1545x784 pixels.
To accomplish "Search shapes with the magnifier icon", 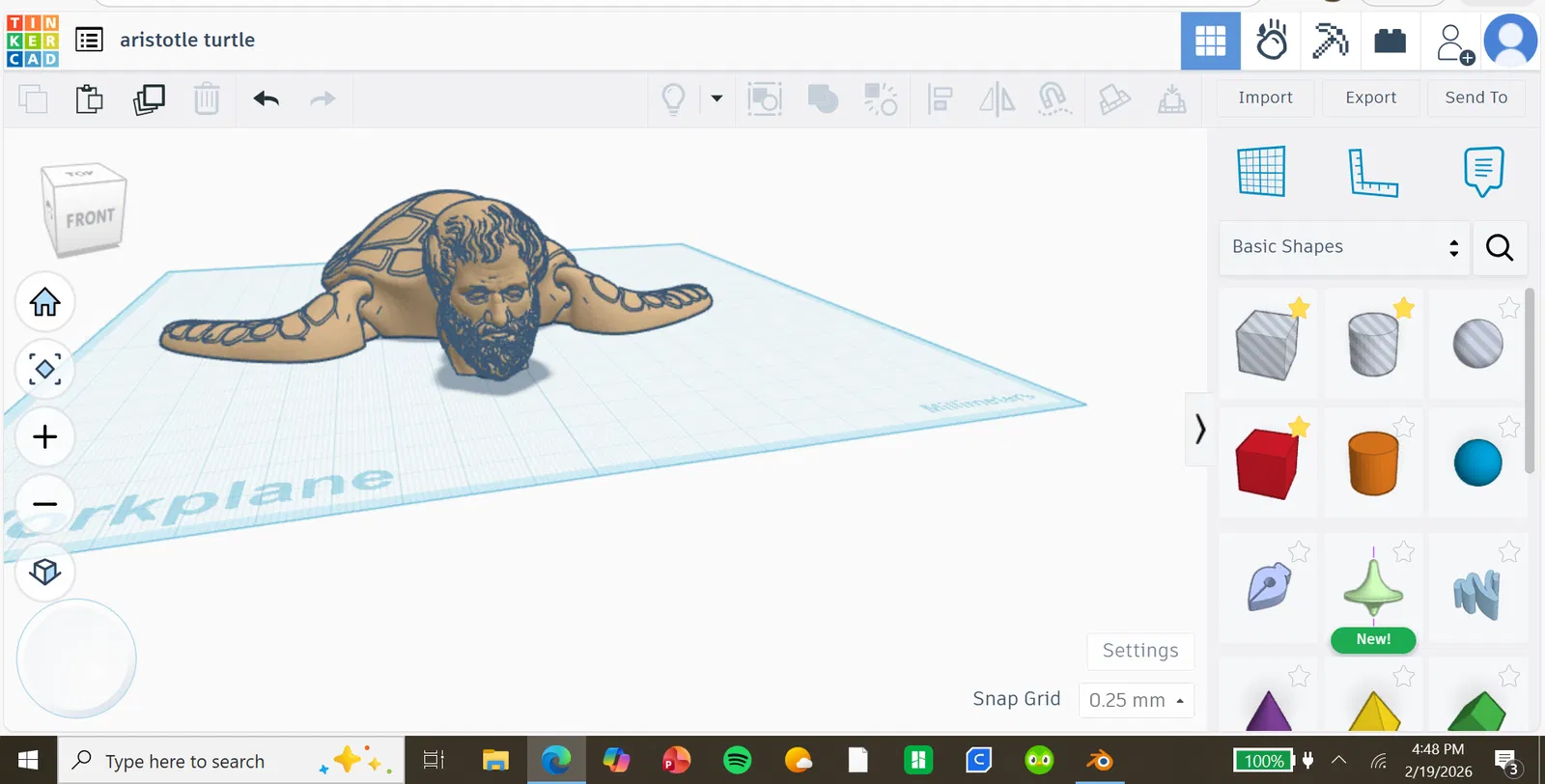I will 1500,247.
